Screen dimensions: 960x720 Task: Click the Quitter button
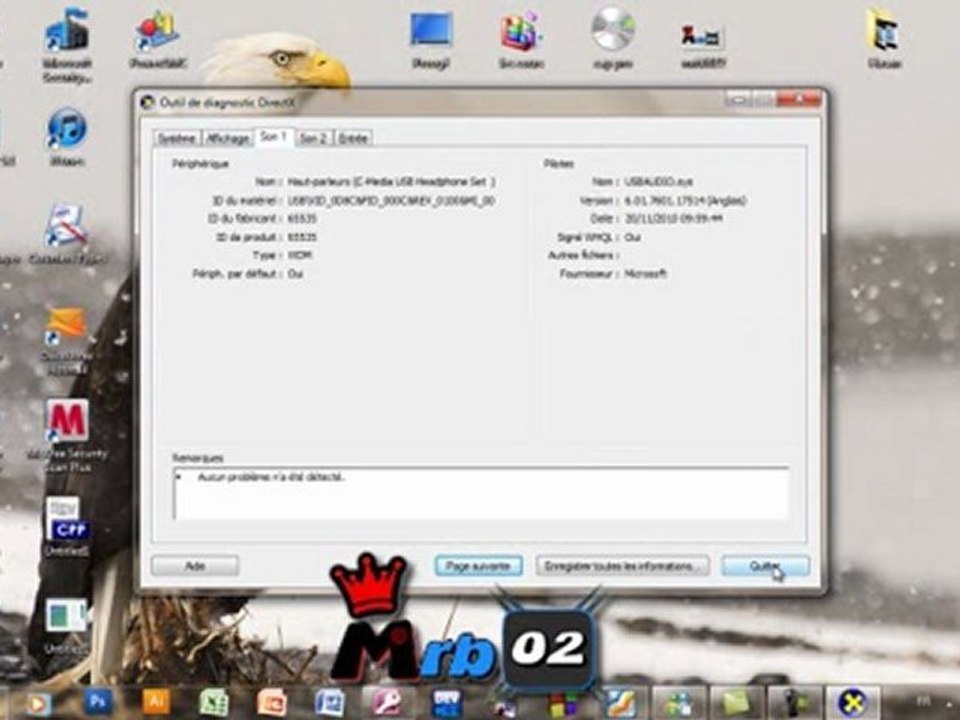[765, 566]
